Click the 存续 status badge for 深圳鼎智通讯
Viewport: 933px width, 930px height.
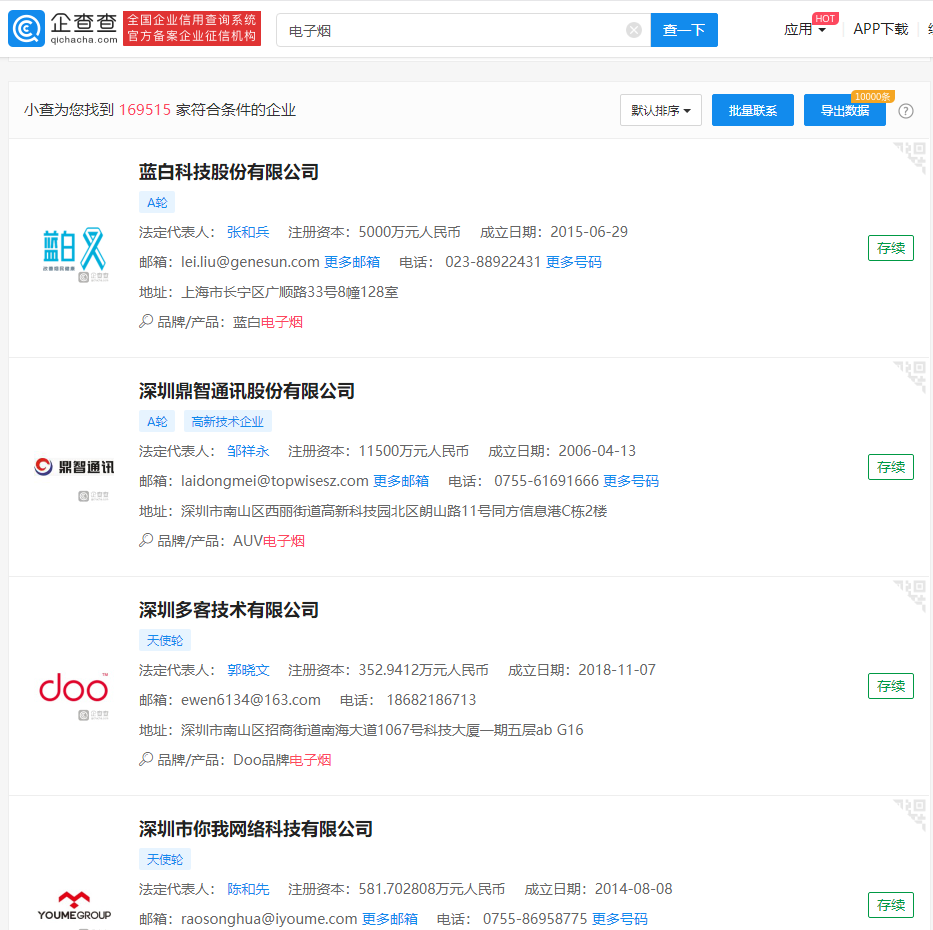(x=891, y=467)
